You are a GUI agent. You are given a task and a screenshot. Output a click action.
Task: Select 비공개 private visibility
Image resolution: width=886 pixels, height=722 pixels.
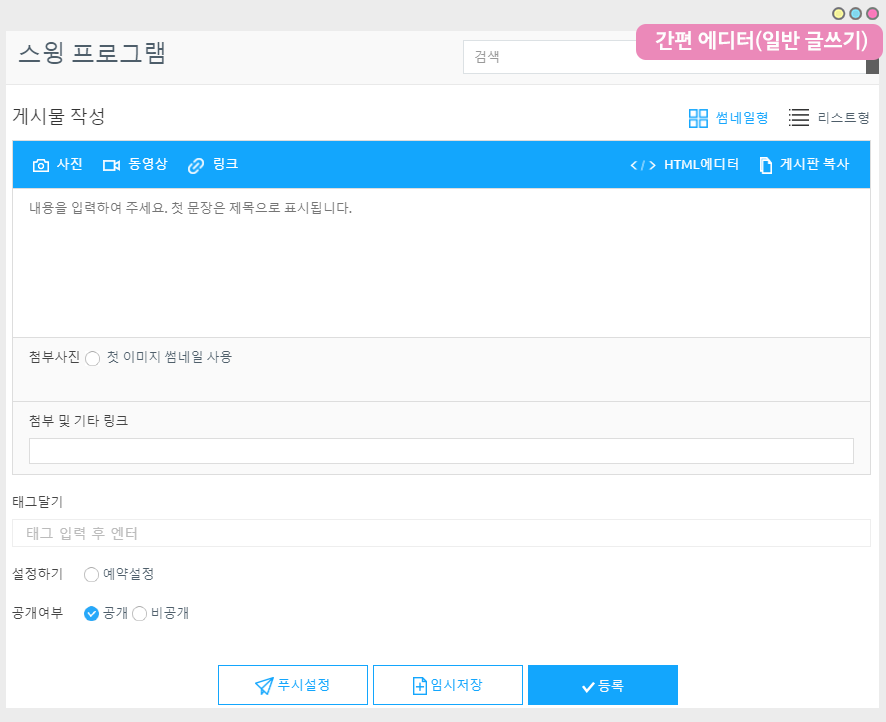tap(140, 613)
